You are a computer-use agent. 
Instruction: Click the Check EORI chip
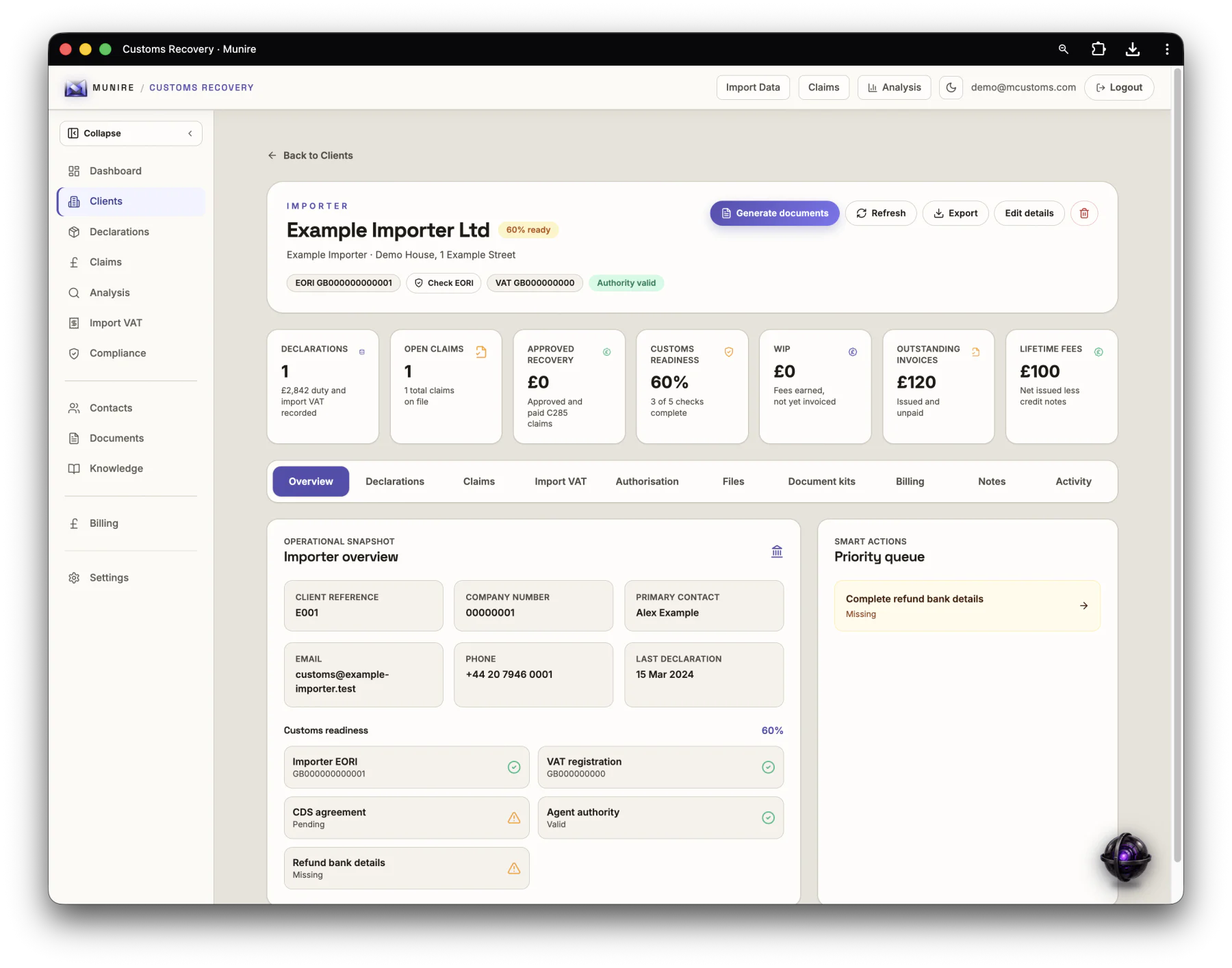[x=444, y=283]
